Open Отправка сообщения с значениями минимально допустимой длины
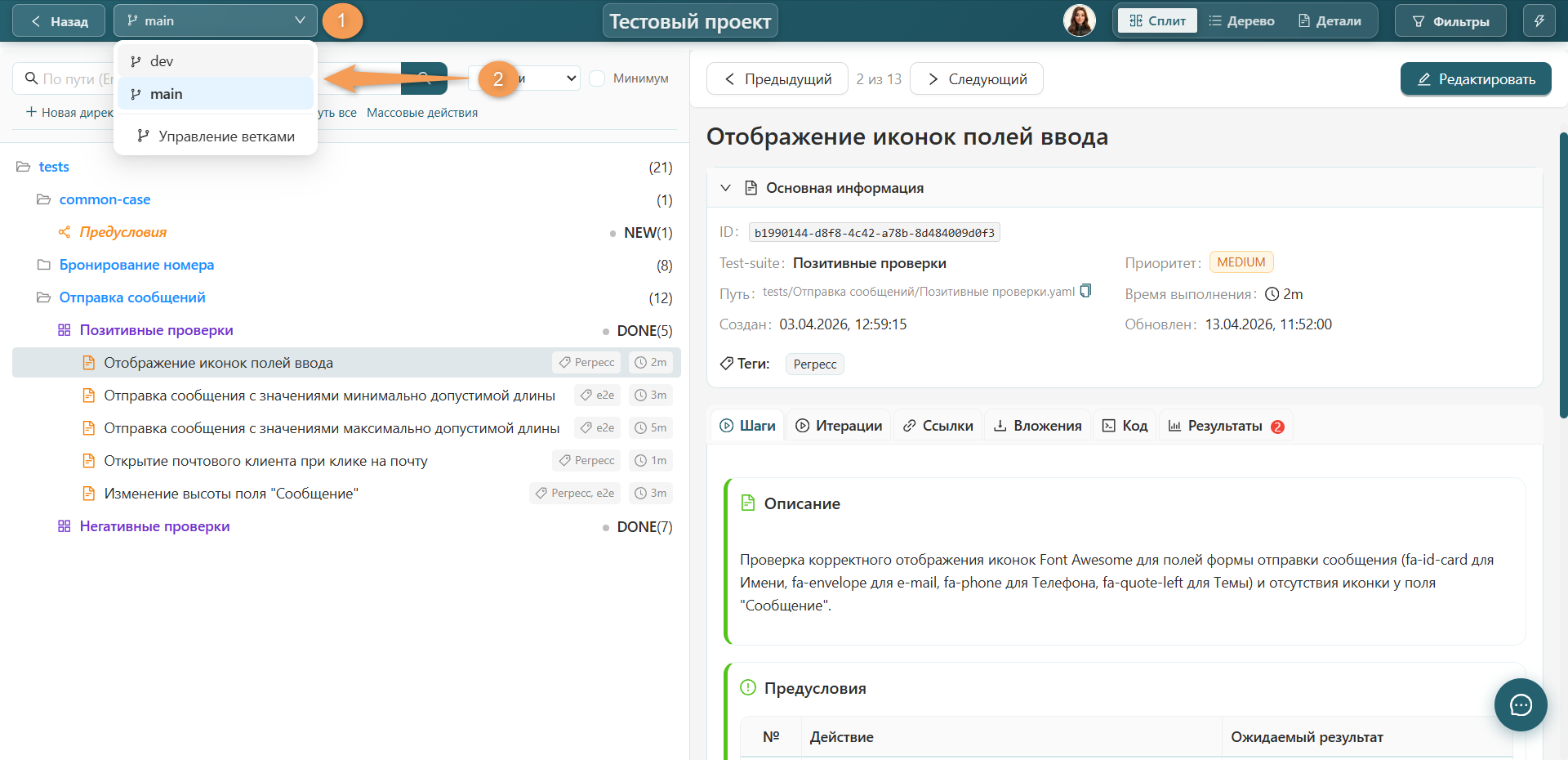The width and height of the screenshot is (1568, 760). click(330, 396)
